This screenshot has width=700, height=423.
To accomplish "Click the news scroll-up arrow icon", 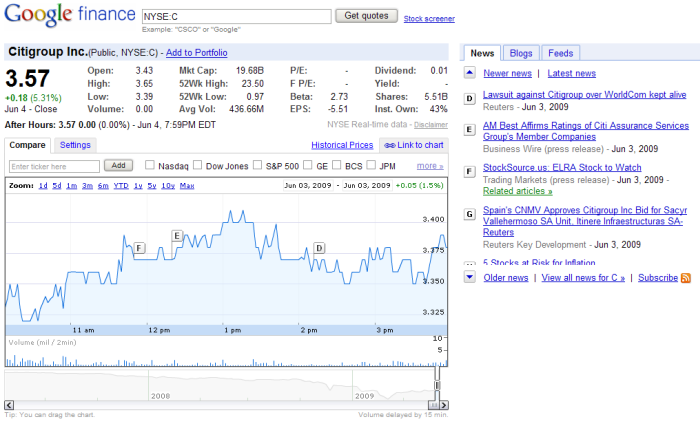I will (x=470, y=74).
